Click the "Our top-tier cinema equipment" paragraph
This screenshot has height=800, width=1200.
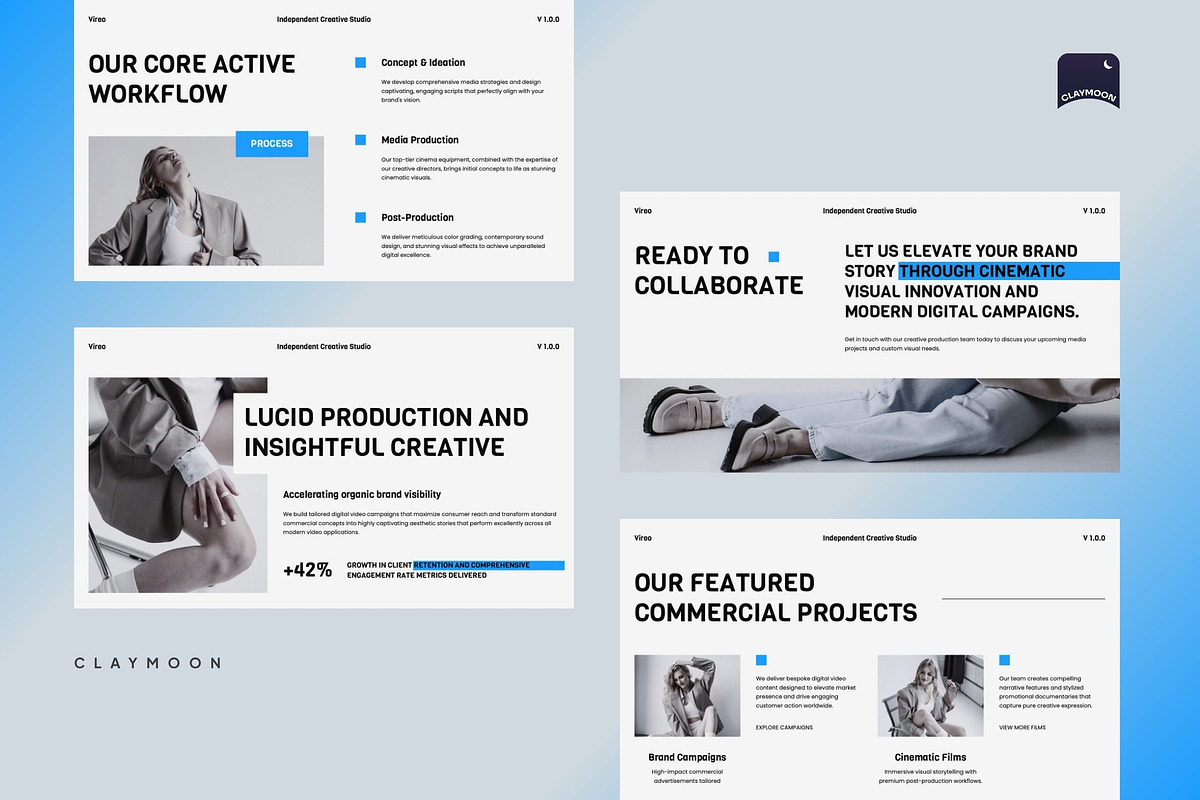pyautogui.click(x=469, y=168)
